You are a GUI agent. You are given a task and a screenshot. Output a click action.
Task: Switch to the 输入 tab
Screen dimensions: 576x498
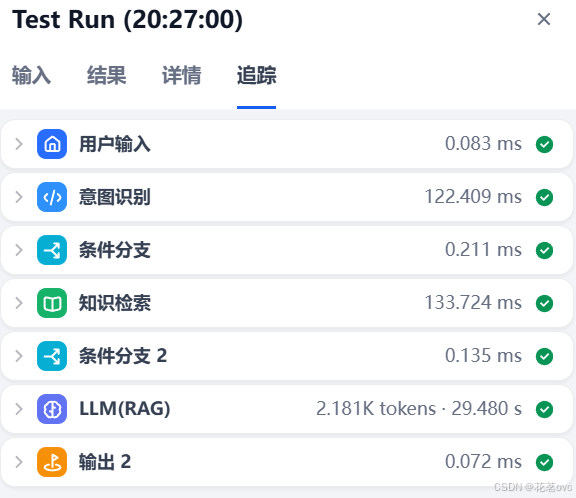31,75
